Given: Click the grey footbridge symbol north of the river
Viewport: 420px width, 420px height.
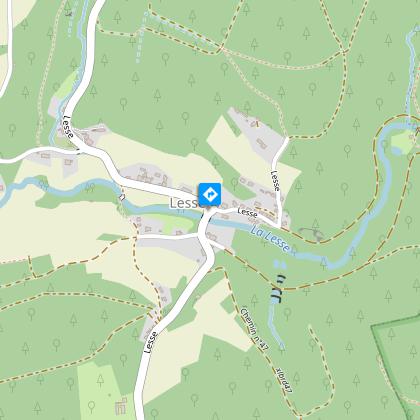Looking at the screenshot, I should (312, 233).
